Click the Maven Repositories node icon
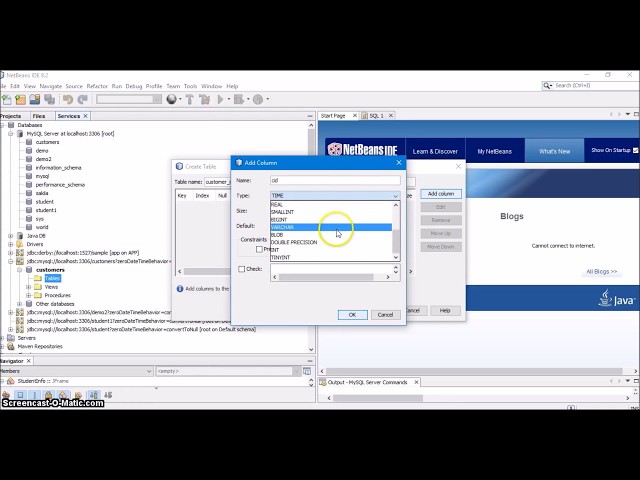 [11, 346]
